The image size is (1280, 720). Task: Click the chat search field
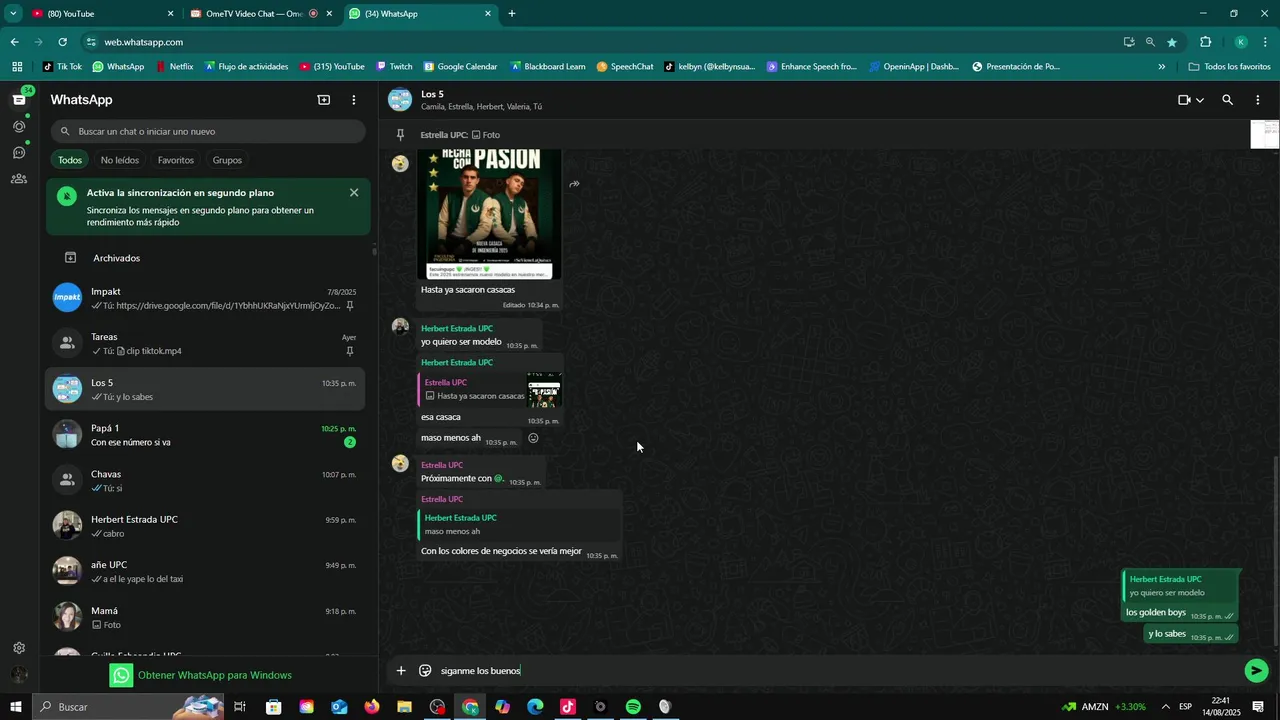[x=208, y=131]
